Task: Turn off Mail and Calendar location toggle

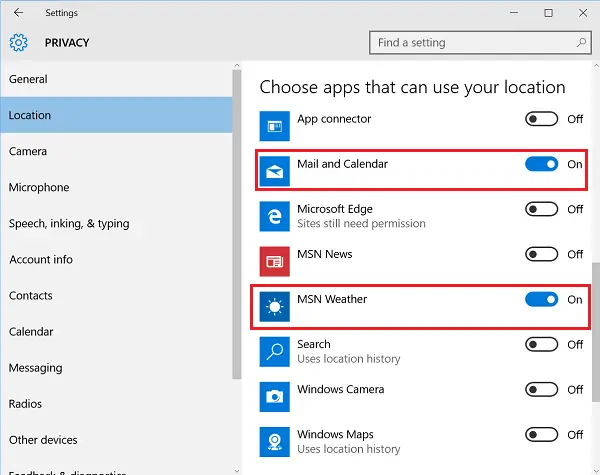Action: click(x=541, y=164)
